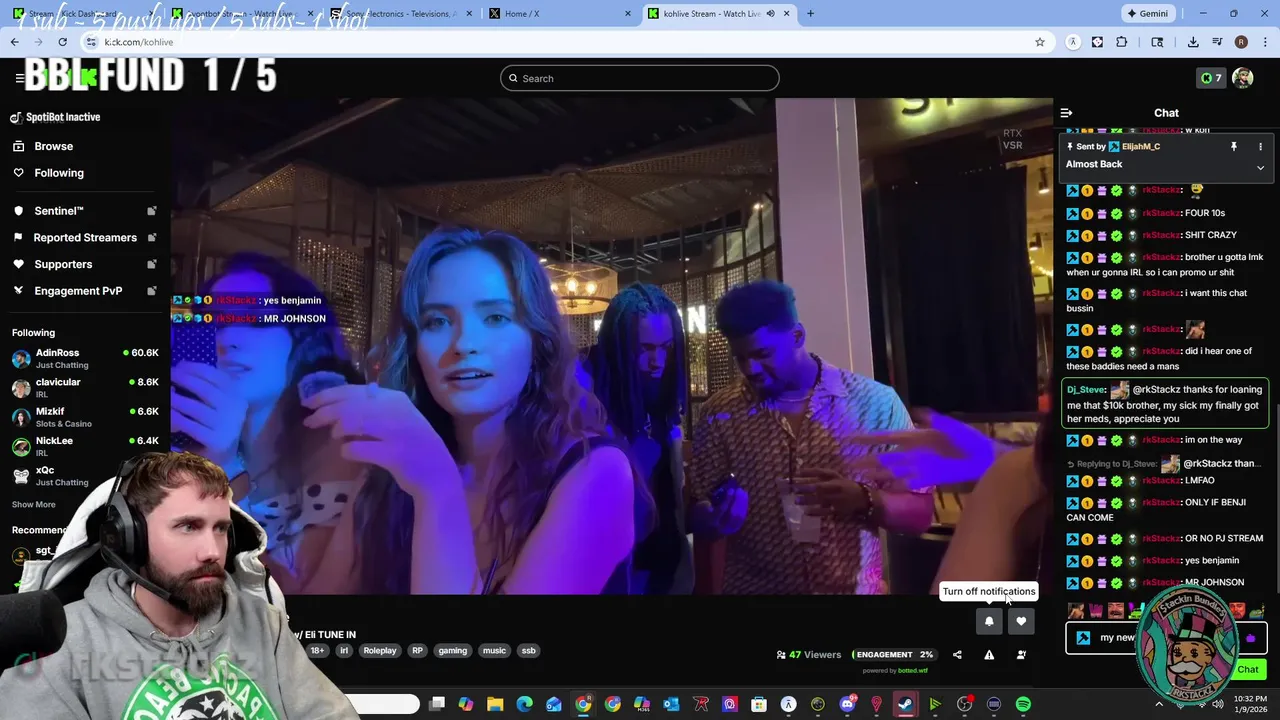Click the Gemini button in Chrome
Image resolution: width=1280 pixels, height=720 pixels.
pos(1147,13)
